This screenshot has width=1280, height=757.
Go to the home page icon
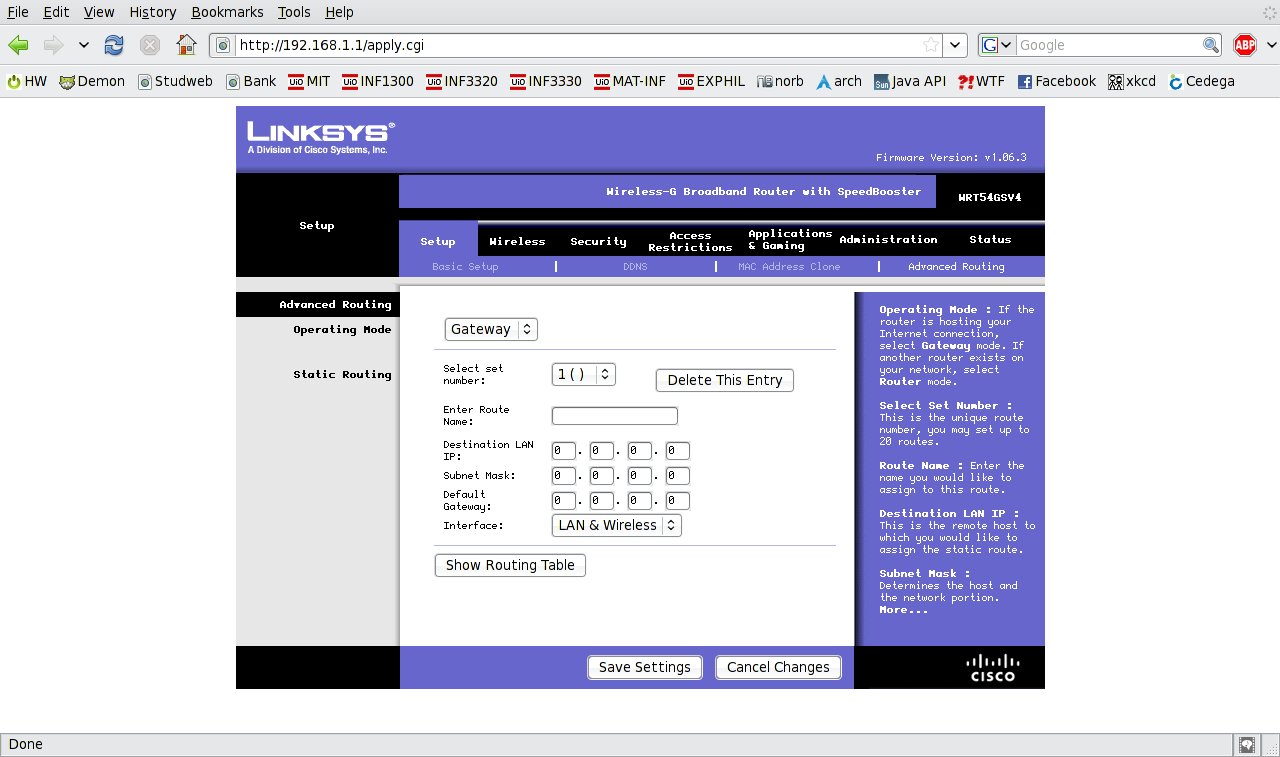click(186, 45)
